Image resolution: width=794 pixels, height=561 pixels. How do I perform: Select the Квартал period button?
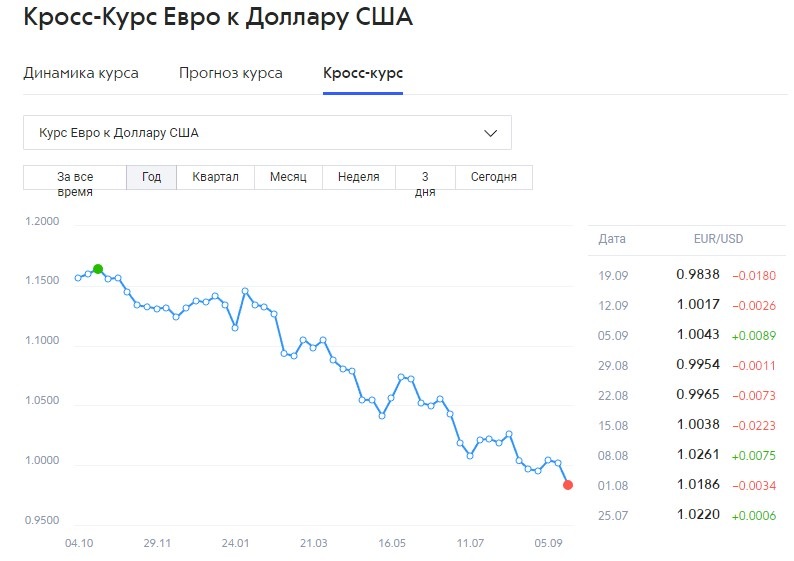point(215,178)
